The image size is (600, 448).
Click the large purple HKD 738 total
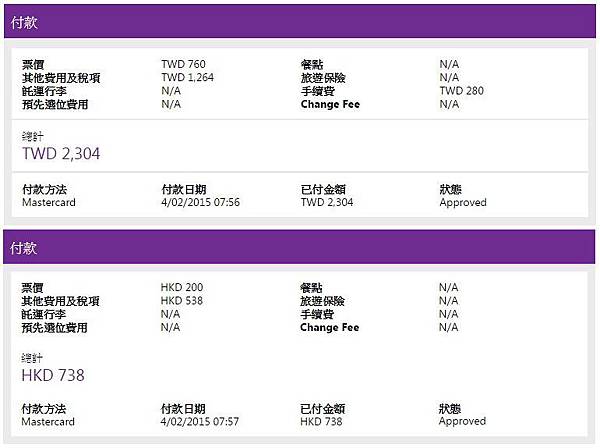point(53,376)
